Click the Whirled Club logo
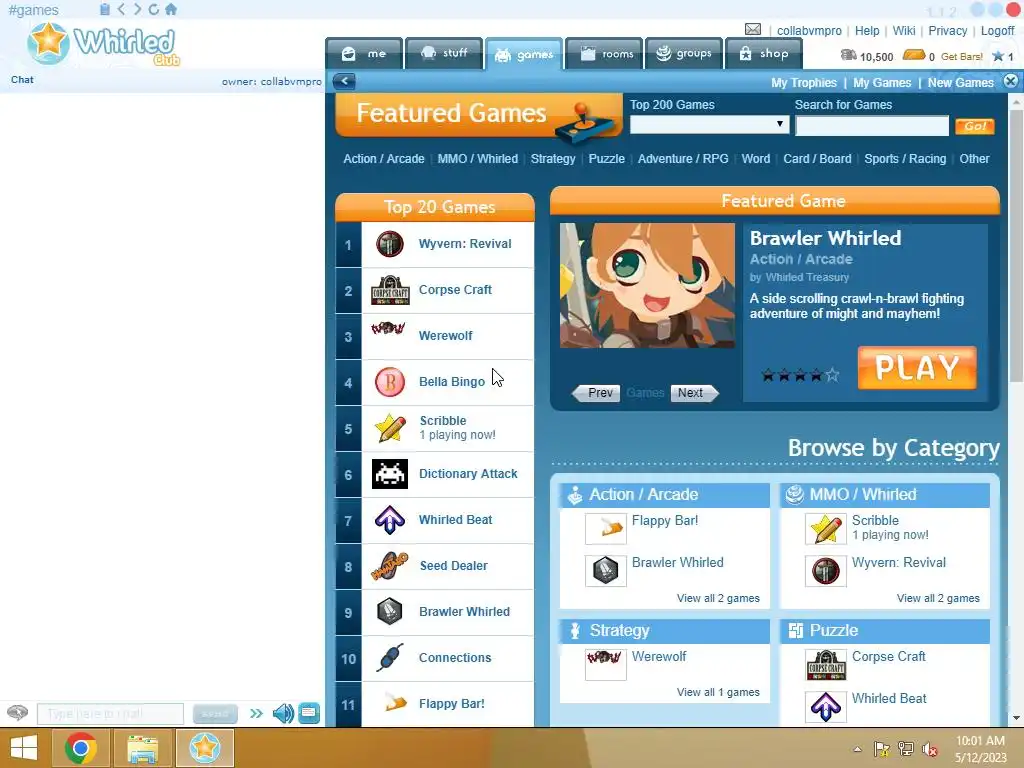 [103, 44]
